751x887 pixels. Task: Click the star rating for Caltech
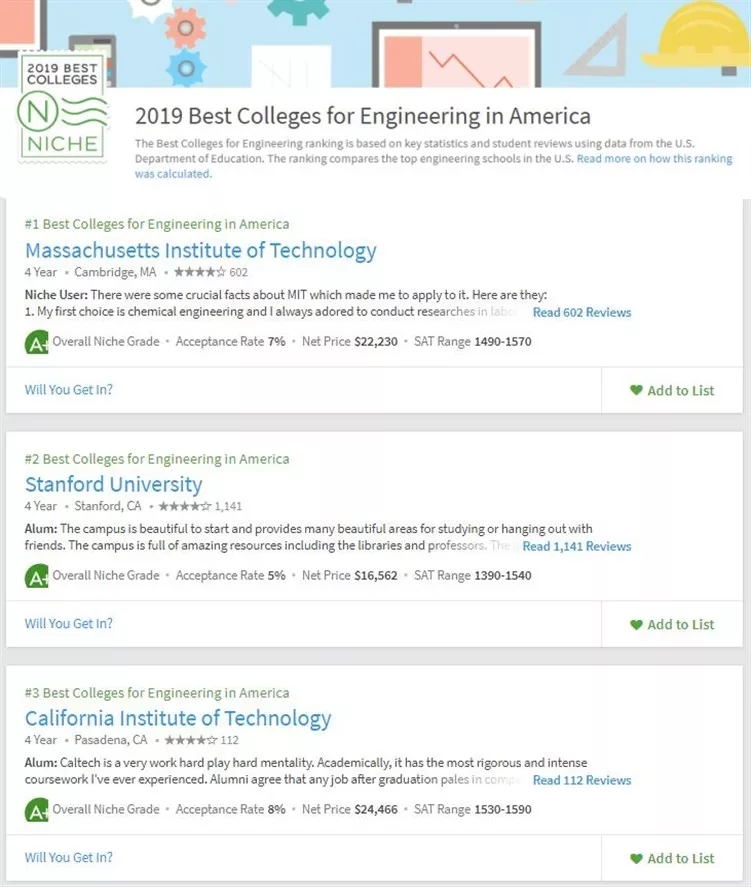190,740
